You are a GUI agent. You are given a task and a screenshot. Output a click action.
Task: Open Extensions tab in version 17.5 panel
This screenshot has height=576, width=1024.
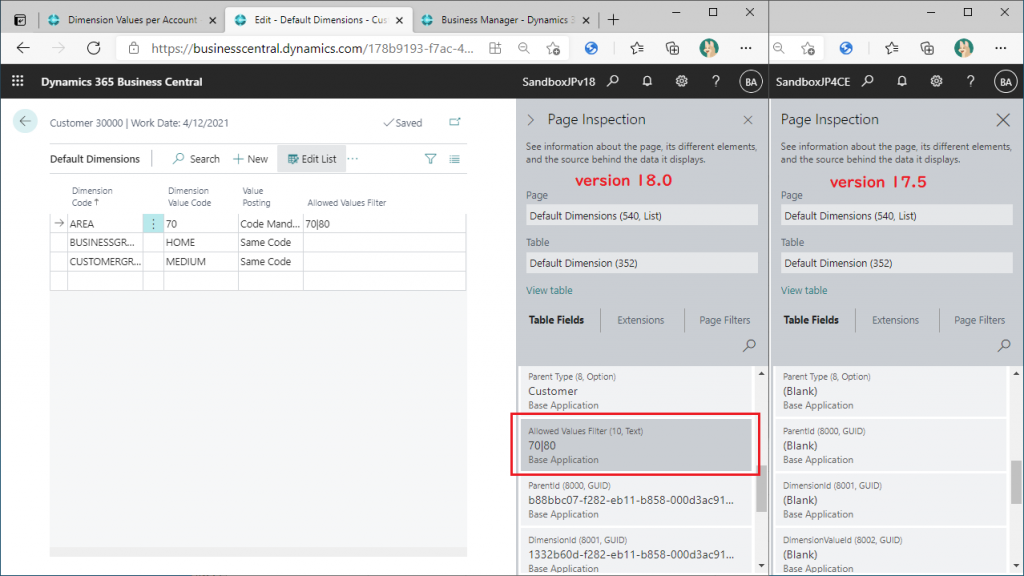pos(895,320)
